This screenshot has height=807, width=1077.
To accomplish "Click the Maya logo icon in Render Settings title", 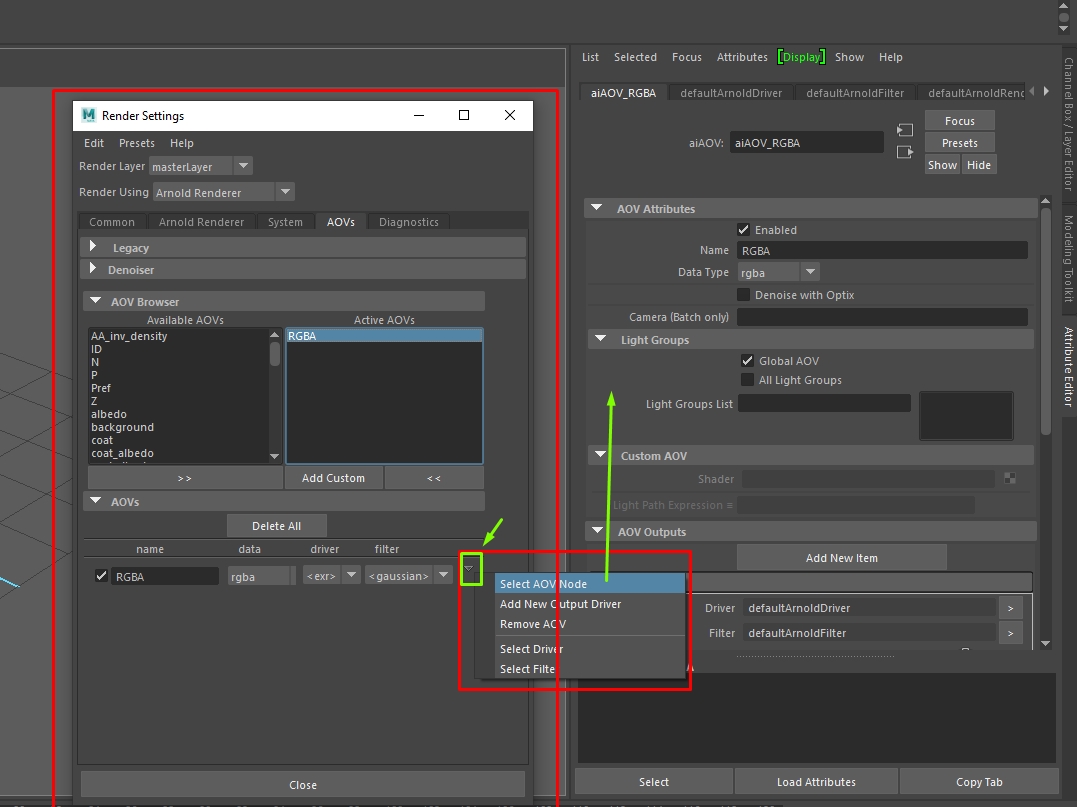I will 89,115.
